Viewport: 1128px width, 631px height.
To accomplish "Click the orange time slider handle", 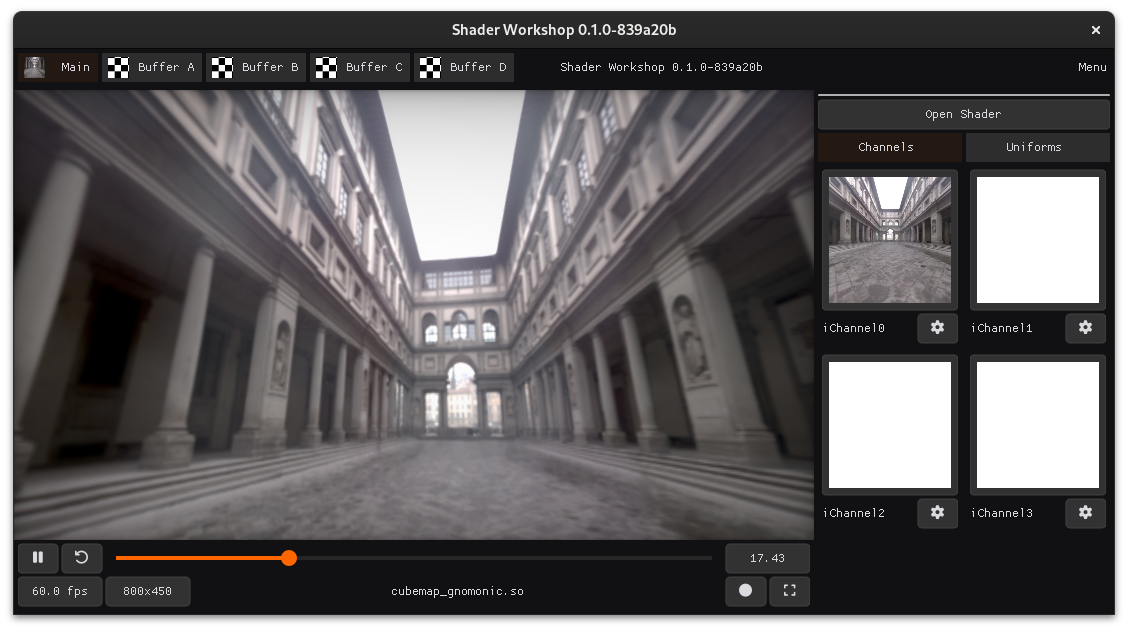I will pyautogui.click(x=289, y=558).
